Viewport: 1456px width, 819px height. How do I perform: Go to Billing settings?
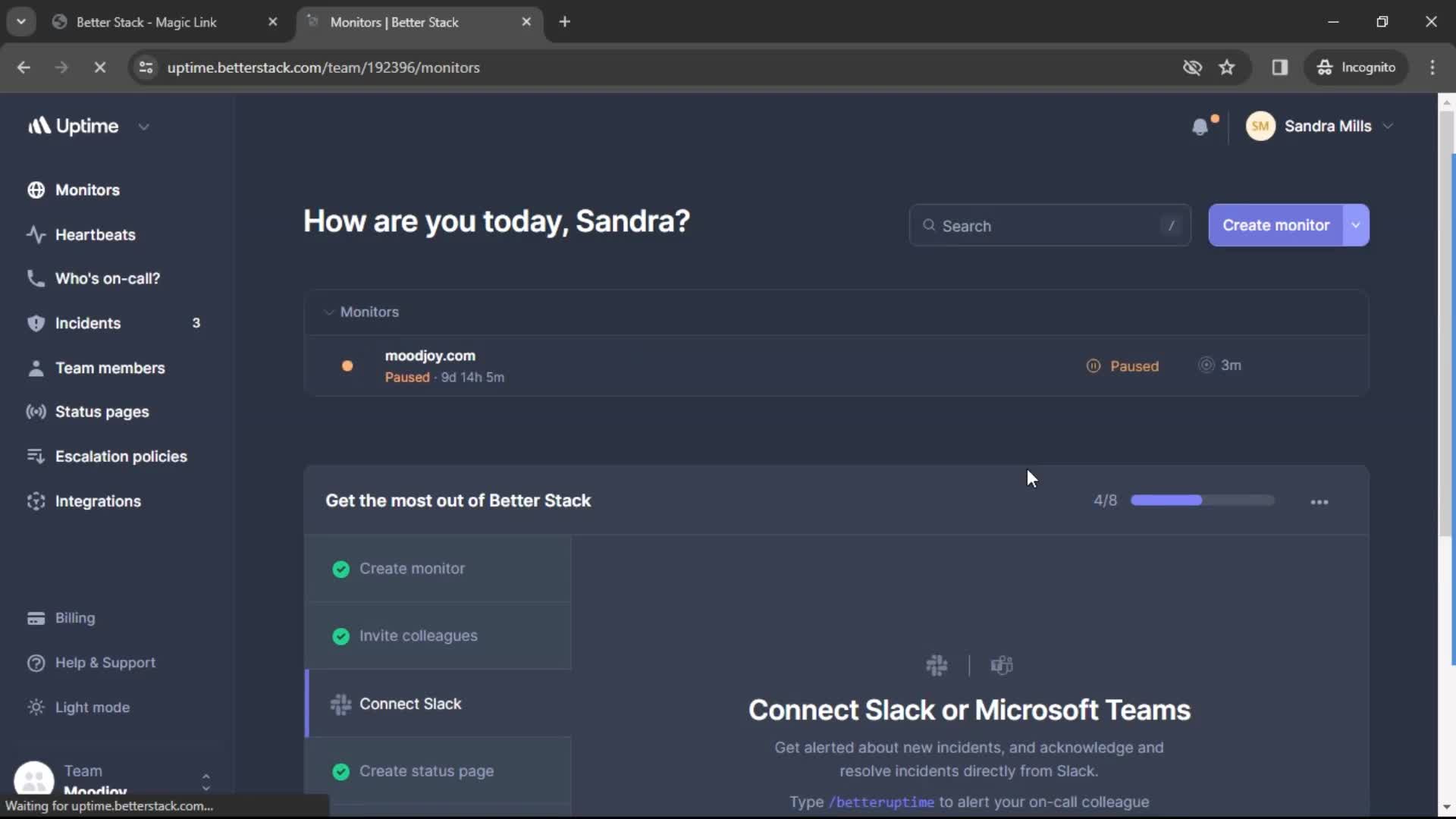[75, 619]
